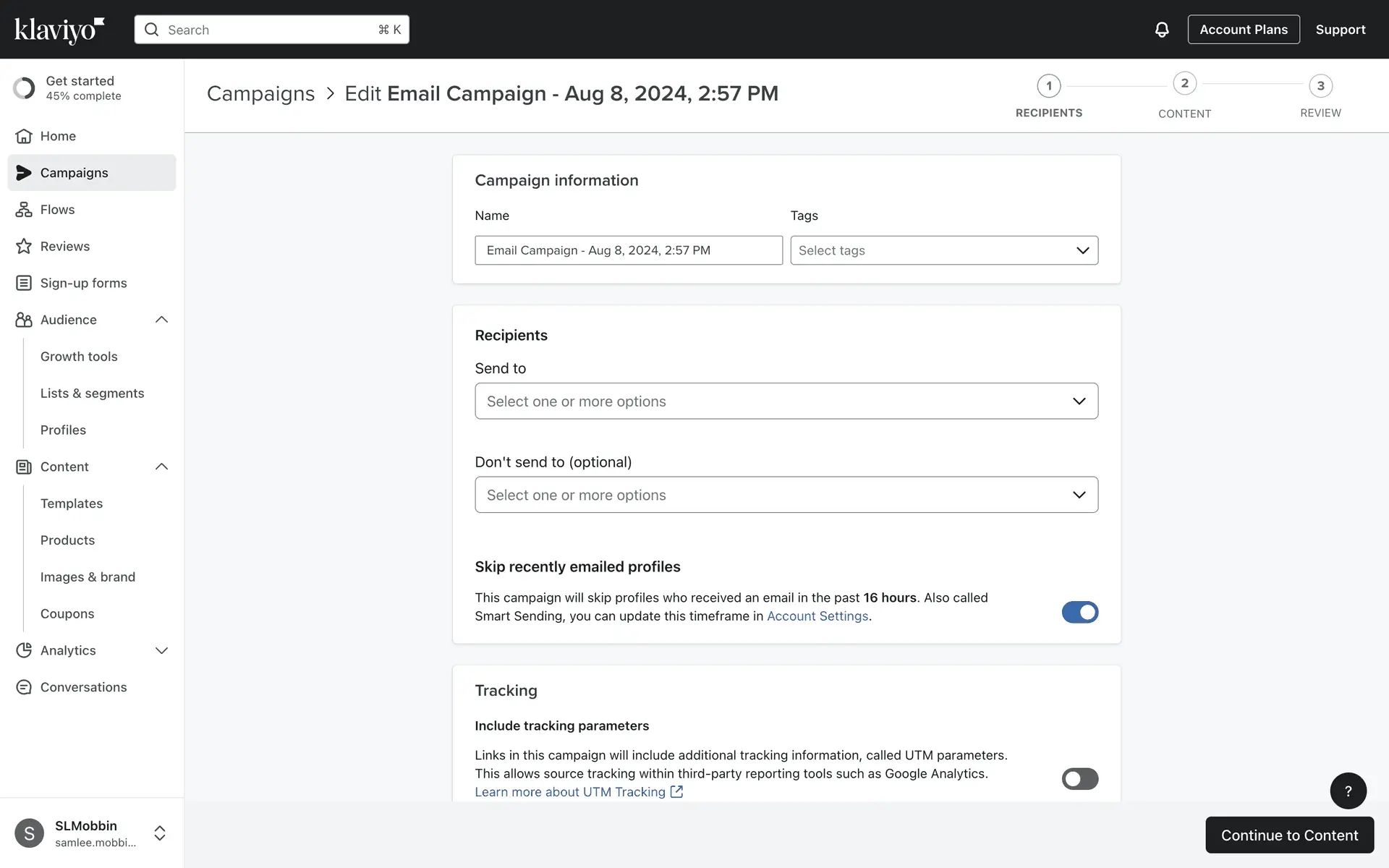Open Reviews via the star icon
This screenshot has height=868, width=1389.
coord(24,247)
